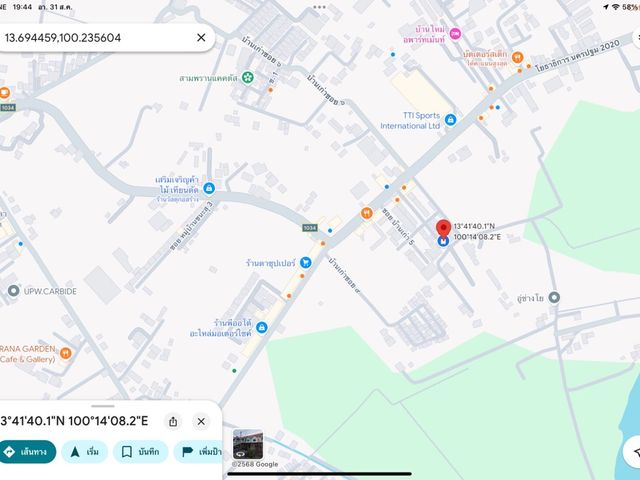Clear the coordinates search field
Screen dimensions: 640x480
click(201, 38)
